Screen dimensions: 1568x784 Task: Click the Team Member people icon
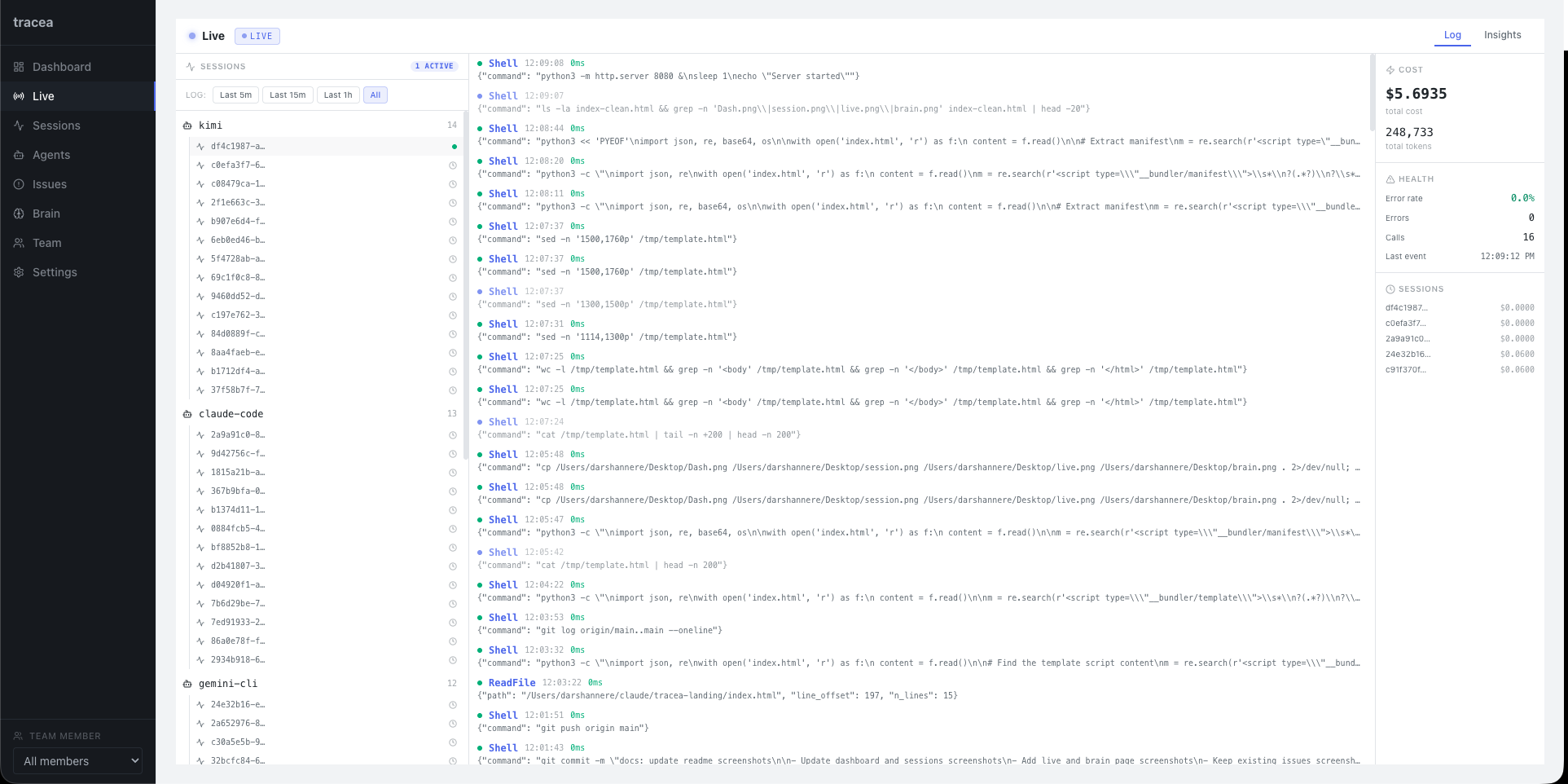(x=18, y=736)
